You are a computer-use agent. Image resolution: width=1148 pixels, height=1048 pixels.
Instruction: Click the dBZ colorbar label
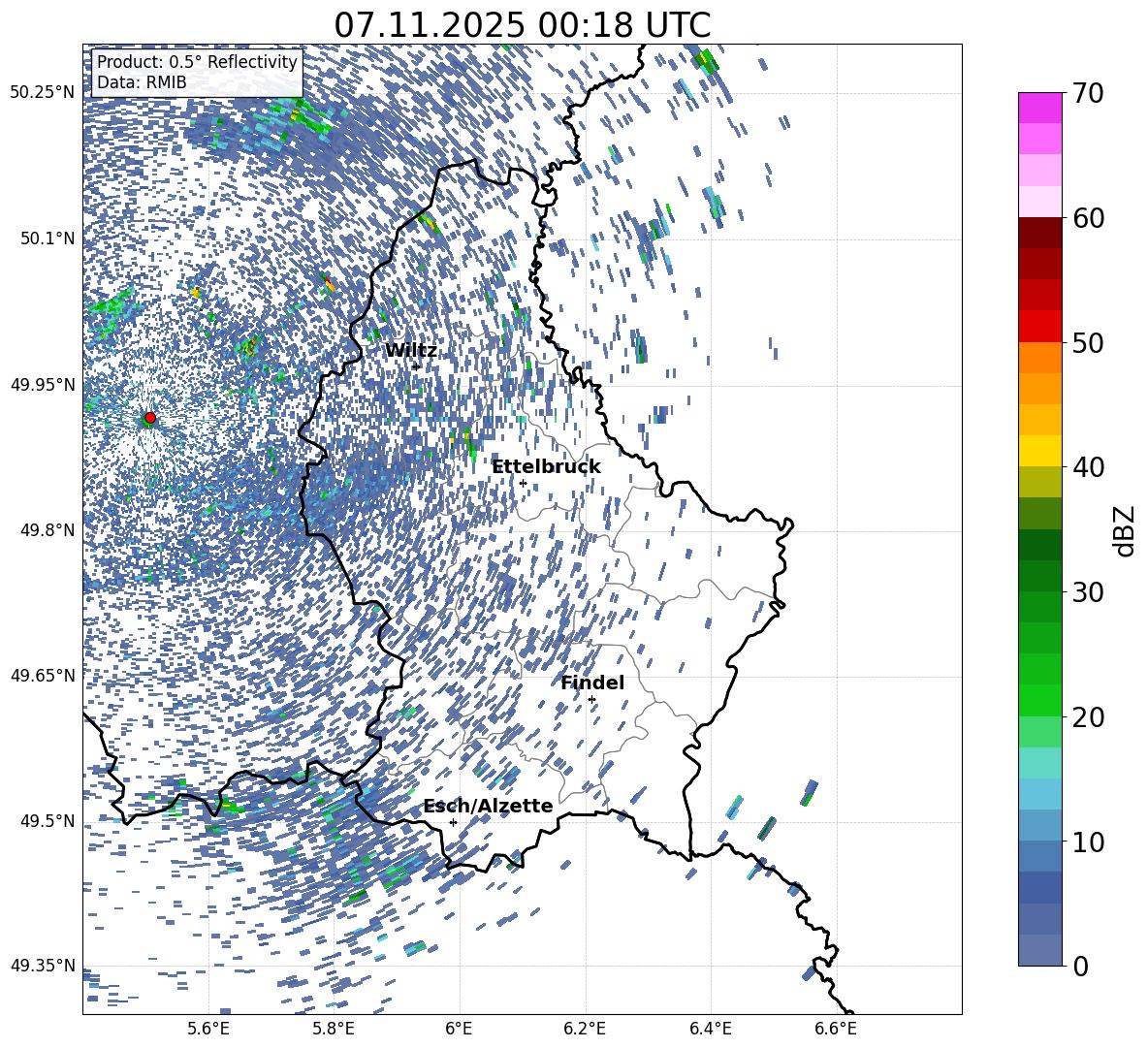coord(1126,530)
